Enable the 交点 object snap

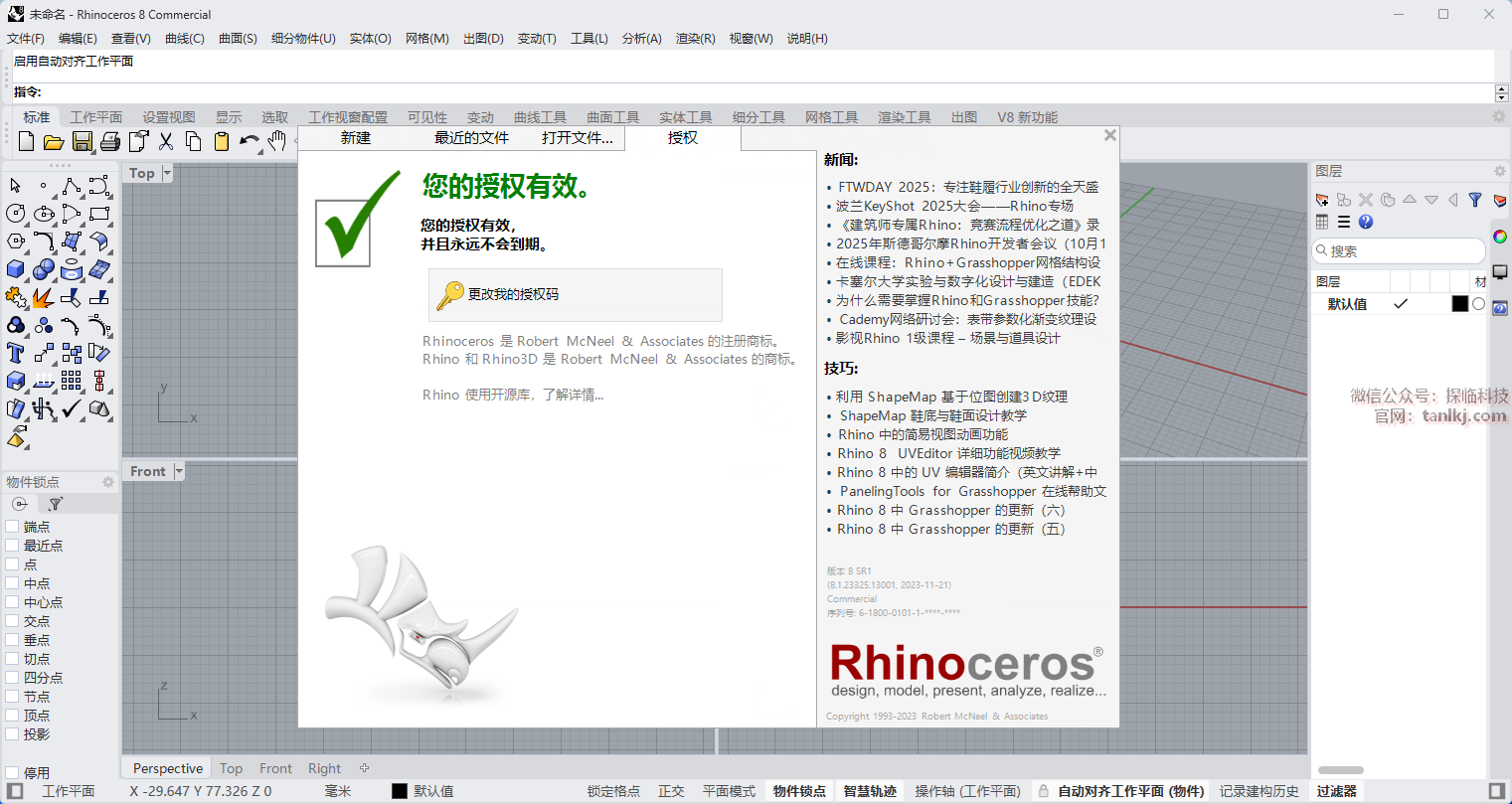click(x=12, y=621)
